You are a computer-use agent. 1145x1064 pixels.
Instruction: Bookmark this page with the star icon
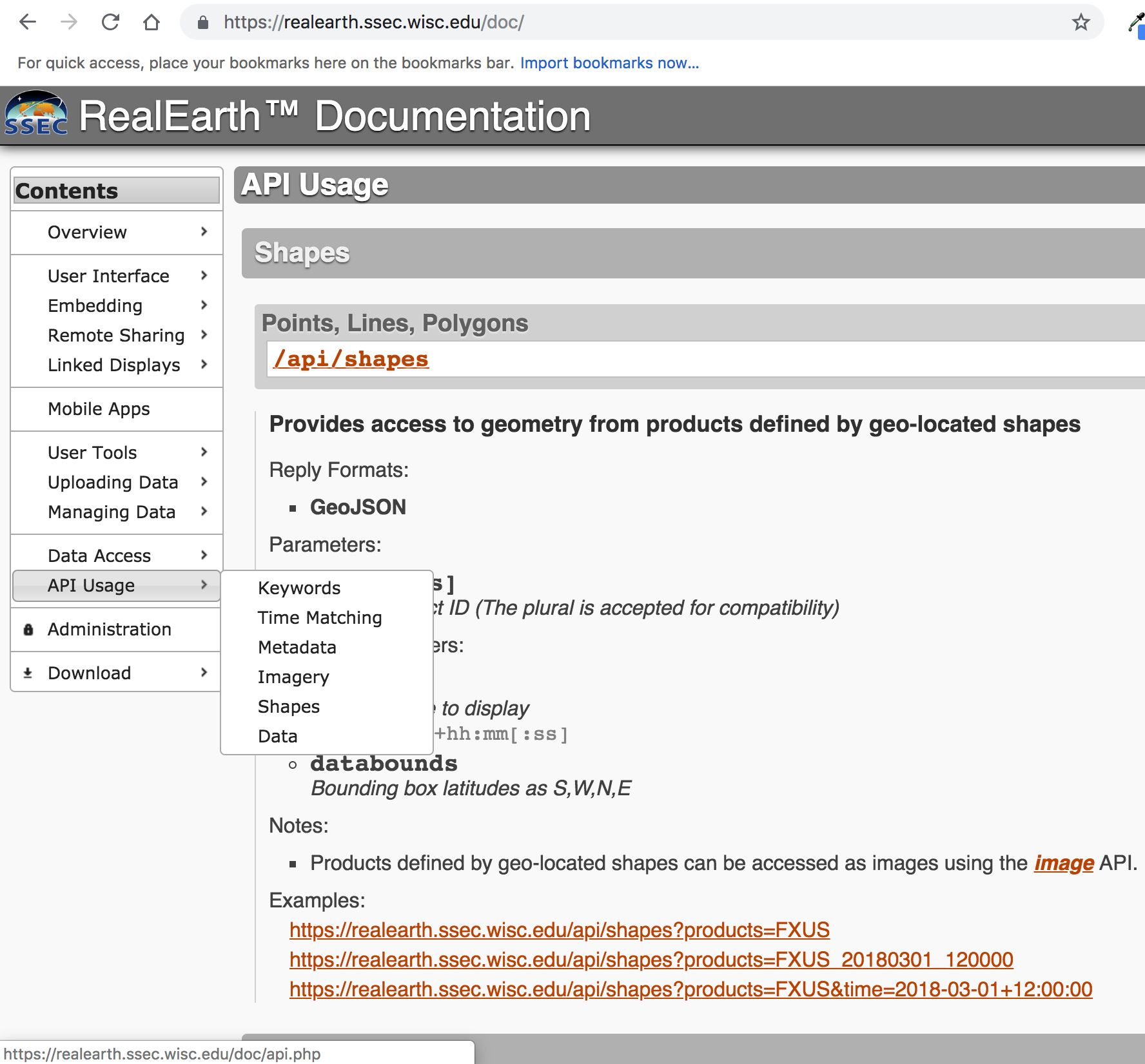pyautogui.click(x=1081, y=23)
